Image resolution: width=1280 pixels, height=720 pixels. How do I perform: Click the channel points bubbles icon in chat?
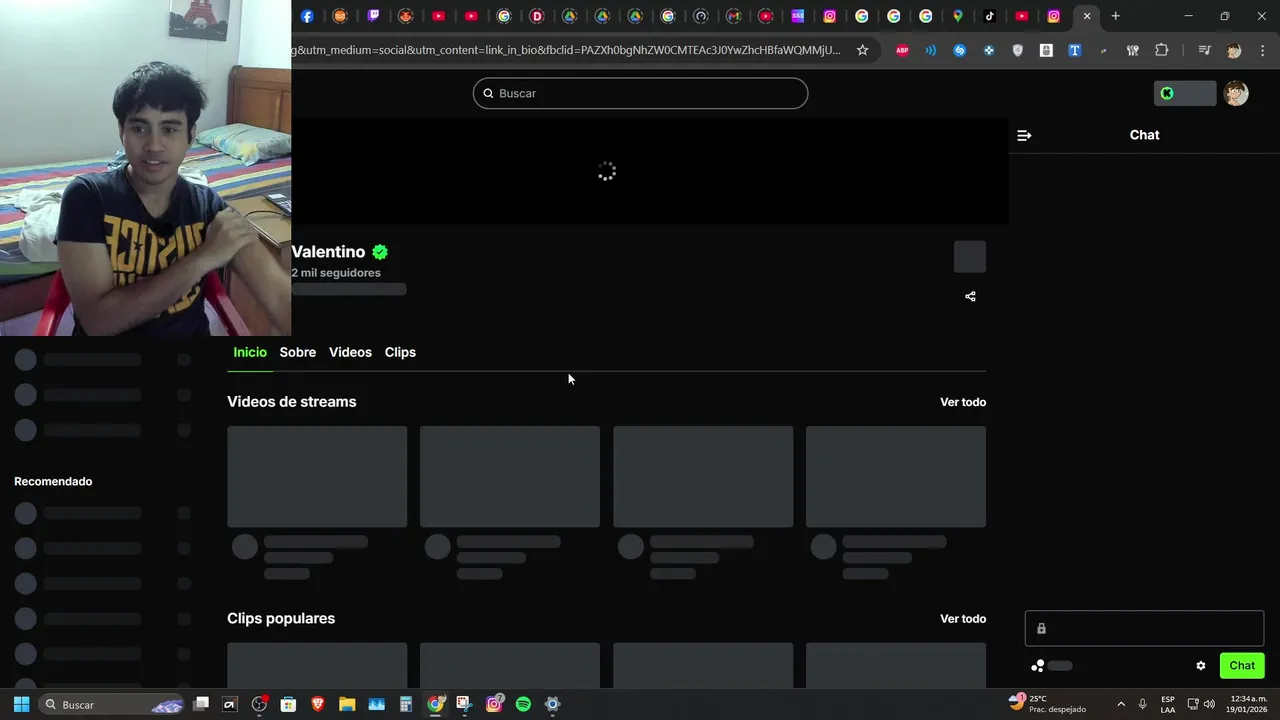point(1037,666)
